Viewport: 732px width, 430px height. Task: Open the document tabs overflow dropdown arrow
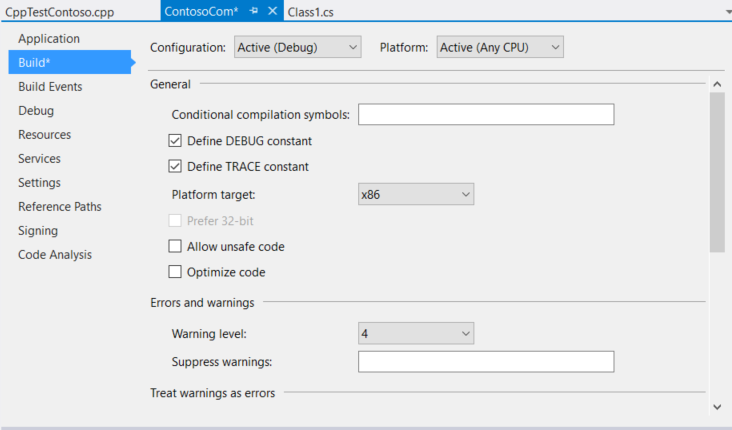click(x=725, y=12)
